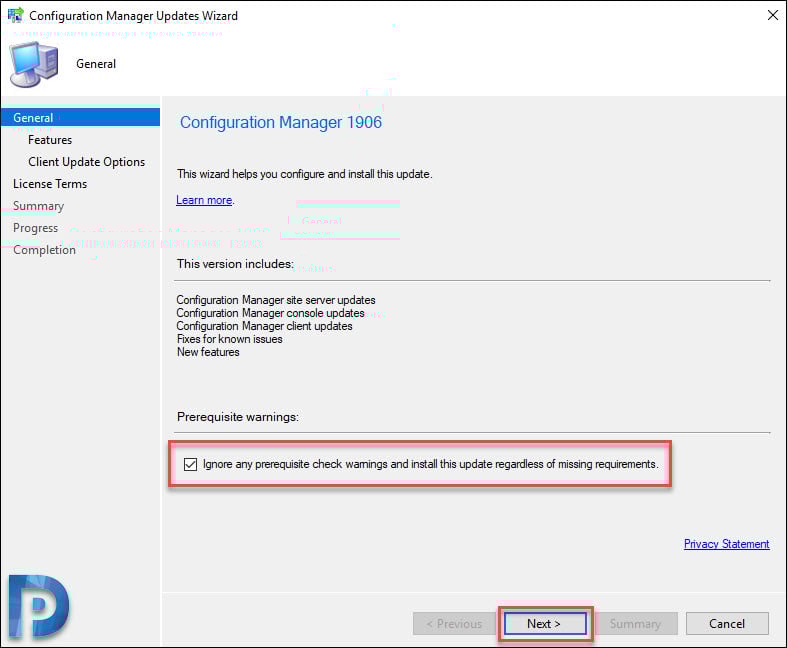Click the Next > button

point(545,624)
